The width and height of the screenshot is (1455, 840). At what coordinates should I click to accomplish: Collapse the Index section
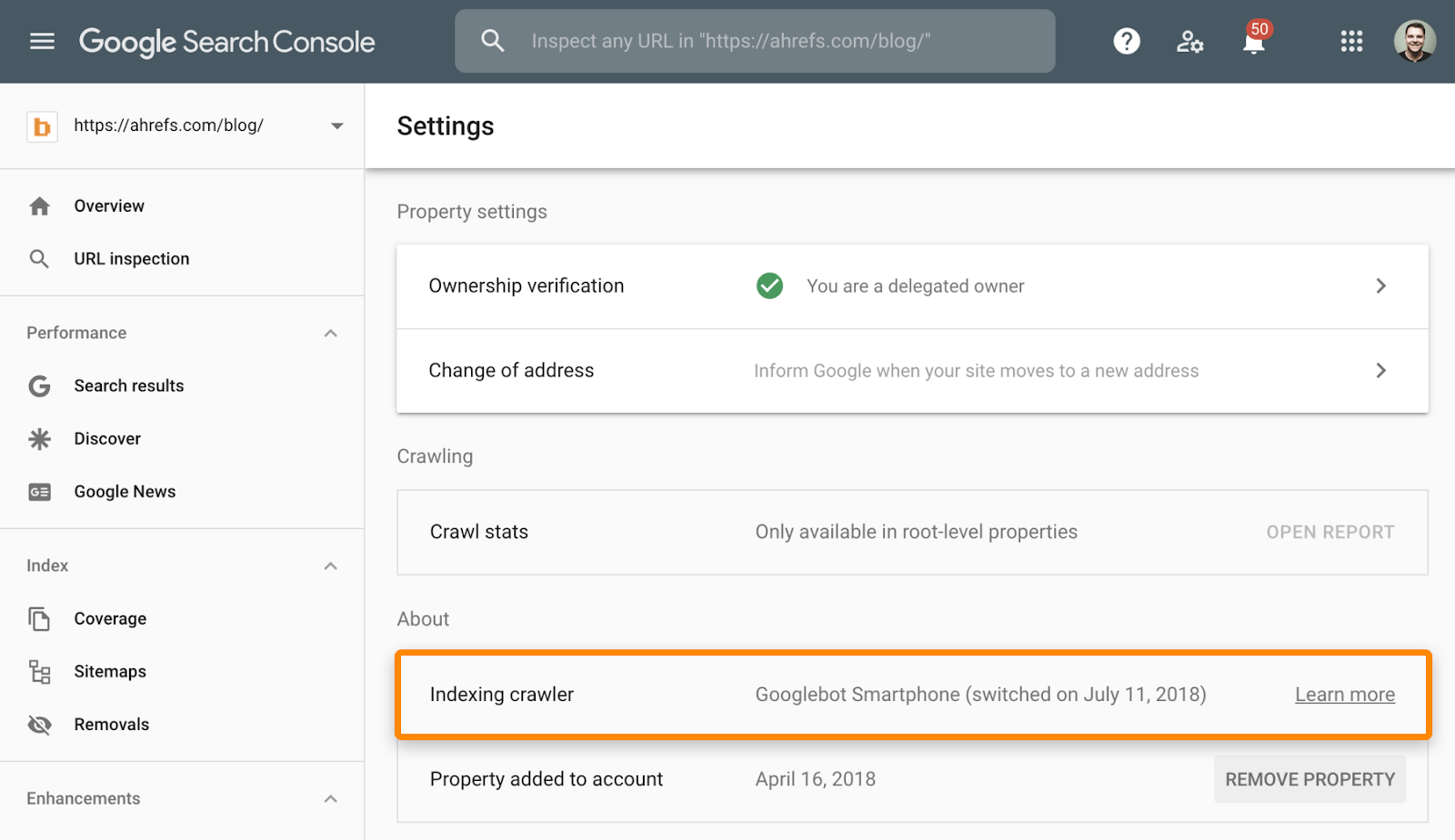(330, 566)
